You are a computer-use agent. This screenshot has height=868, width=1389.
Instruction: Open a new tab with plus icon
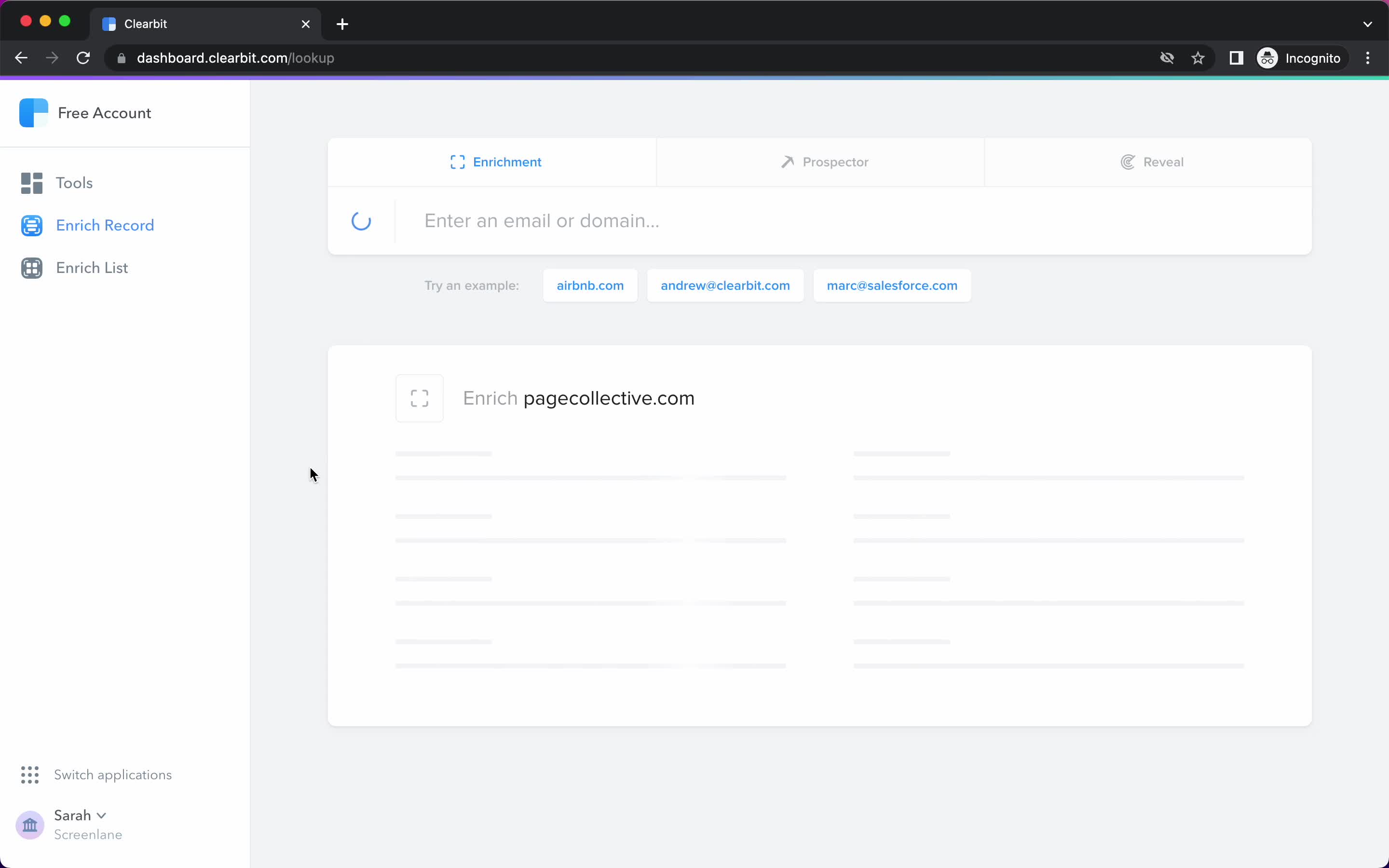tap(342, 24)
